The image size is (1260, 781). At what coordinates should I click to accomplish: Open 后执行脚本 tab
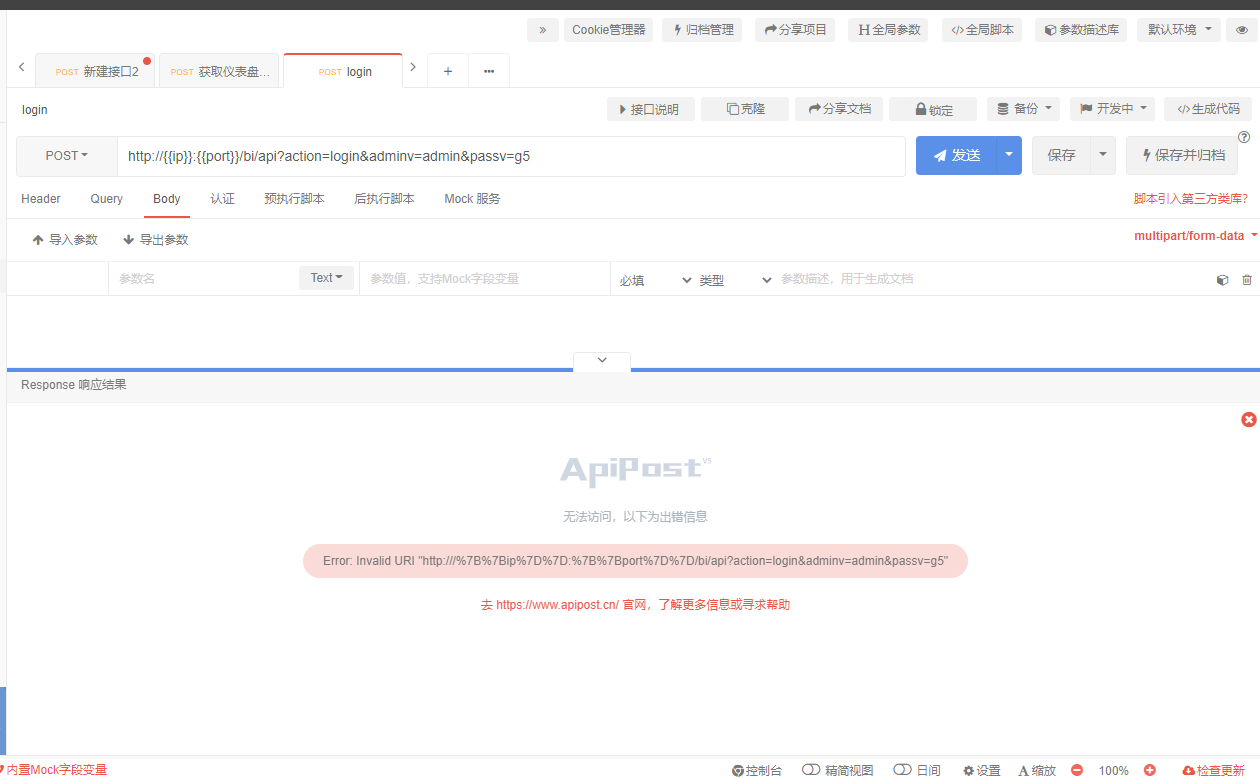pos(384,199)
